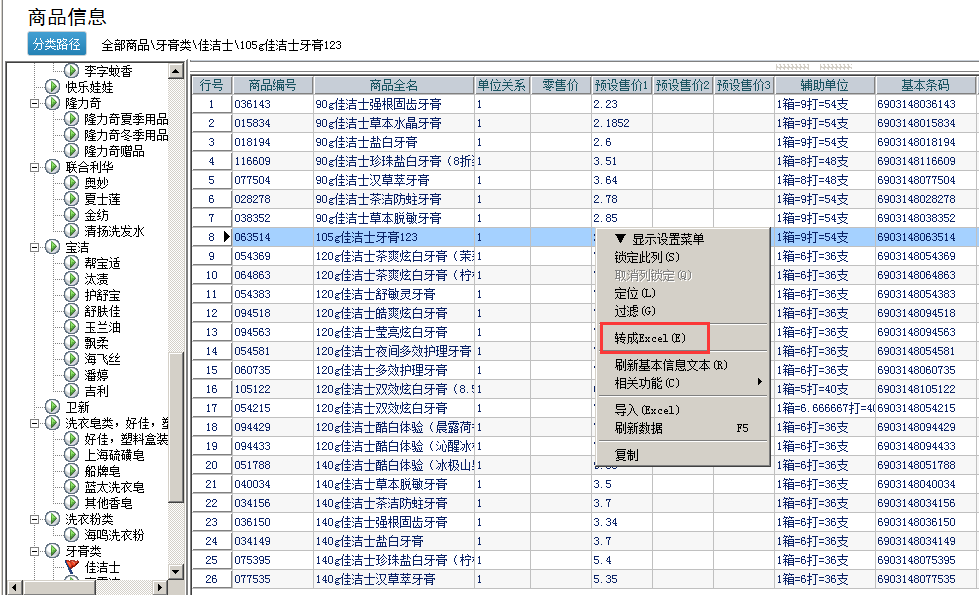The image size is (979, 595).
Task: Click the icon beside 帮宝适
Action: 72,263
